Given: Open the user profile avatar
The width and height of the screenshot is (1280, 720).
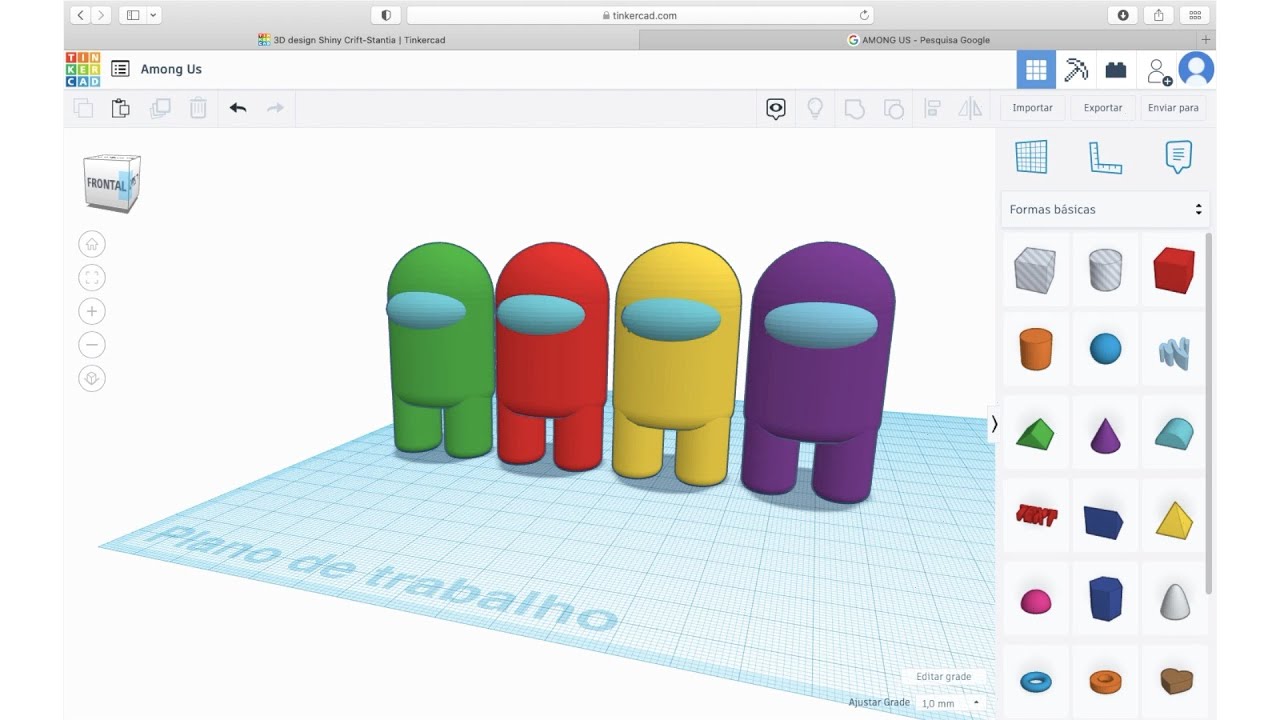Looking at the screenshot, I should [1196, 69].
